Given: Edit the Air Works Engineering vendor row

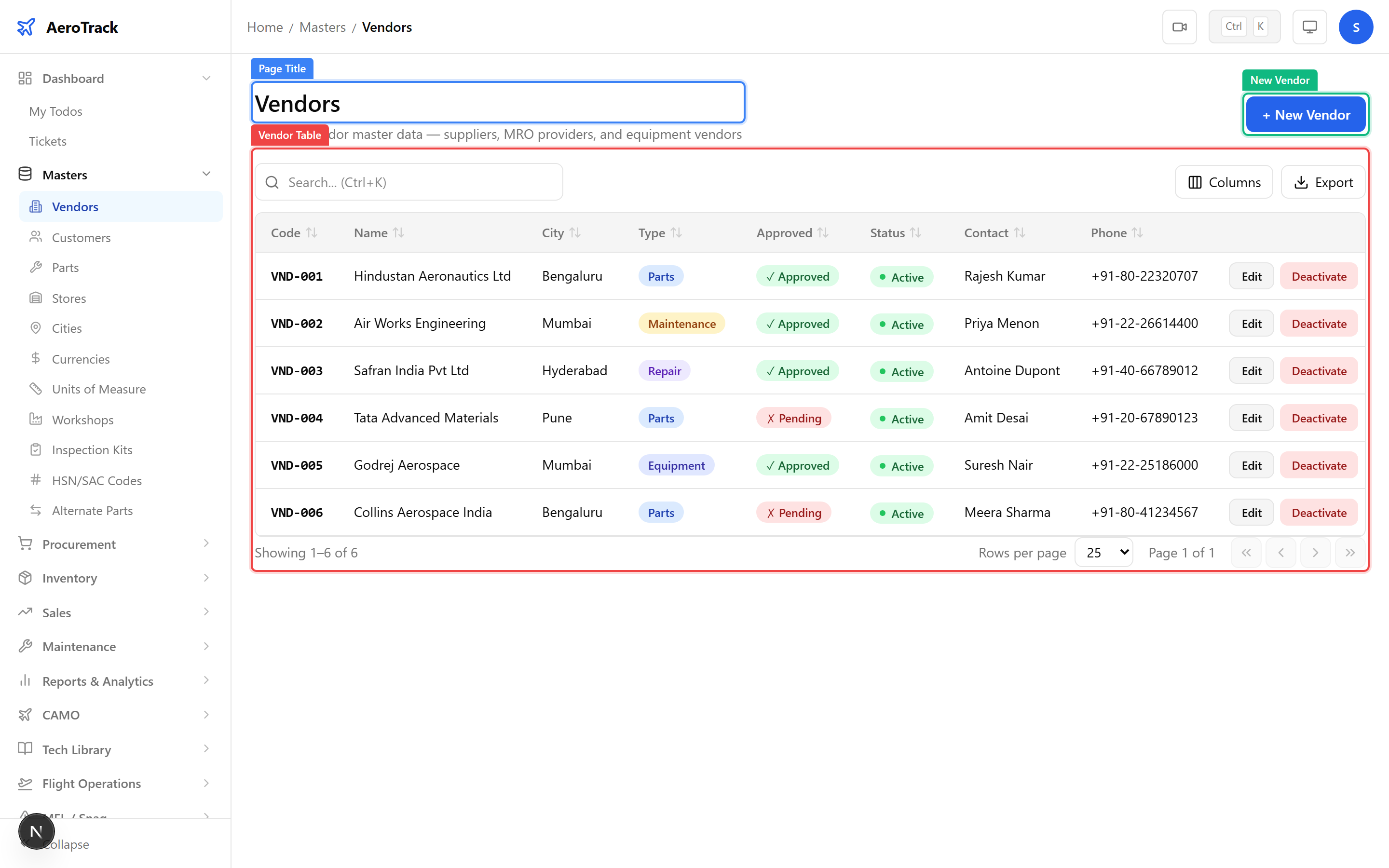Looking at the screenshot, I should 1251,323.
